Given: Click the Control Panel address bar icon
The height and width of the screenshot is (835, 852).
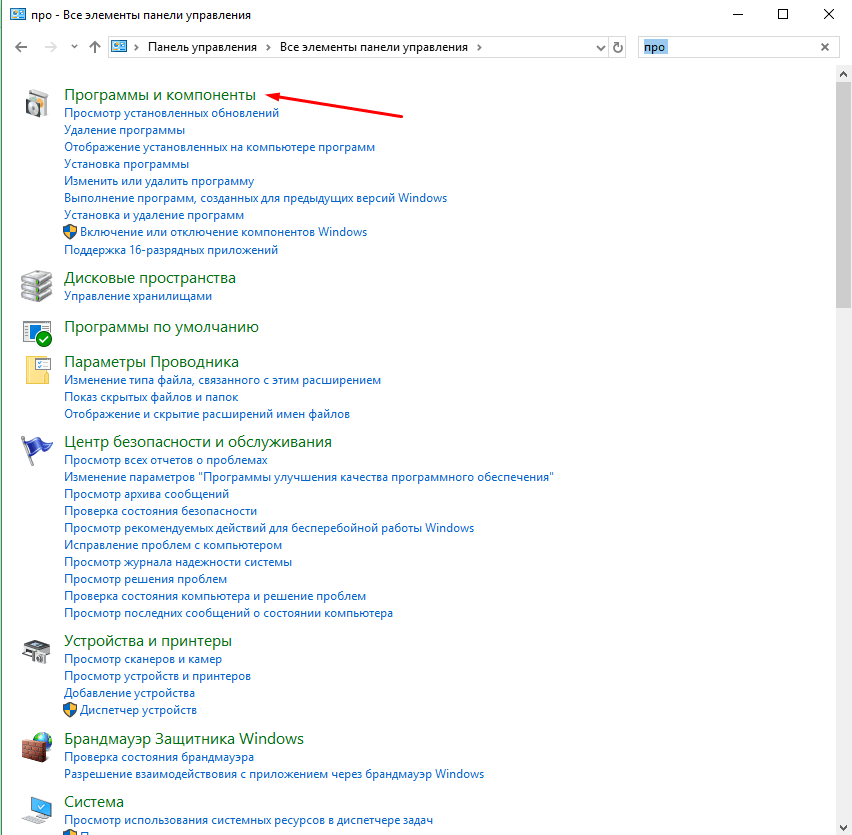Looking at the screenshot, I should [119, 47].
